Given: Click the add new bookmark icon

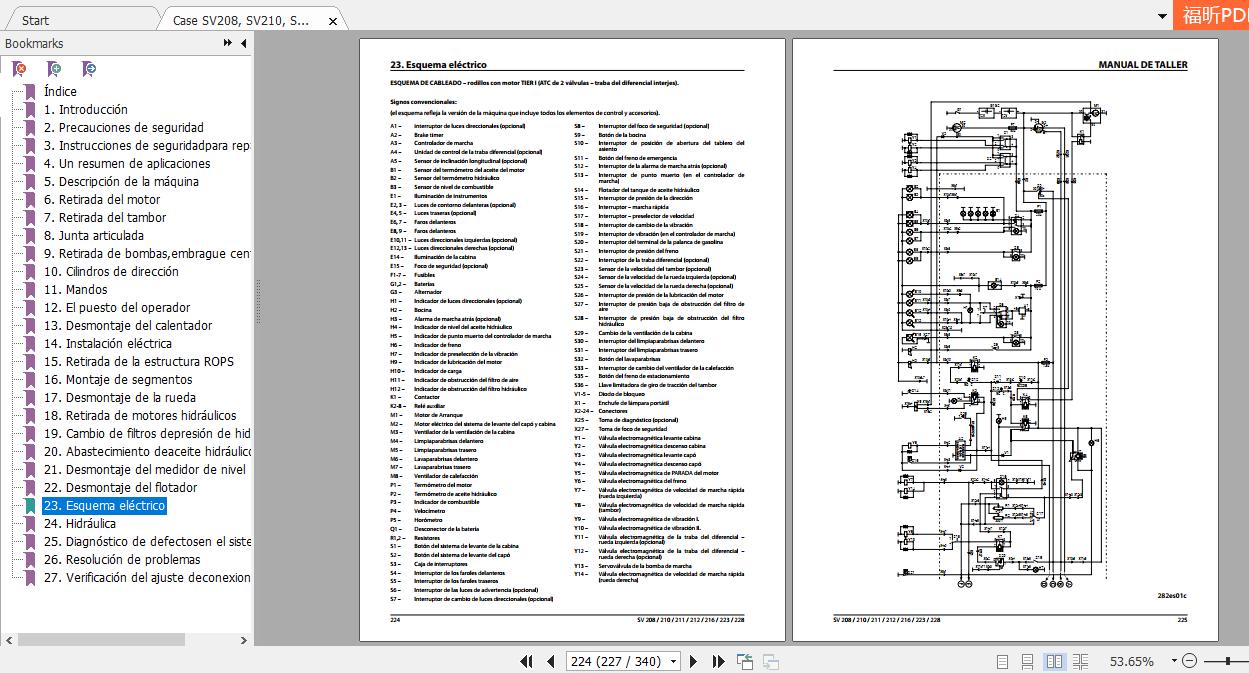Looking at the screenshot, I should (x=54, y=69).
